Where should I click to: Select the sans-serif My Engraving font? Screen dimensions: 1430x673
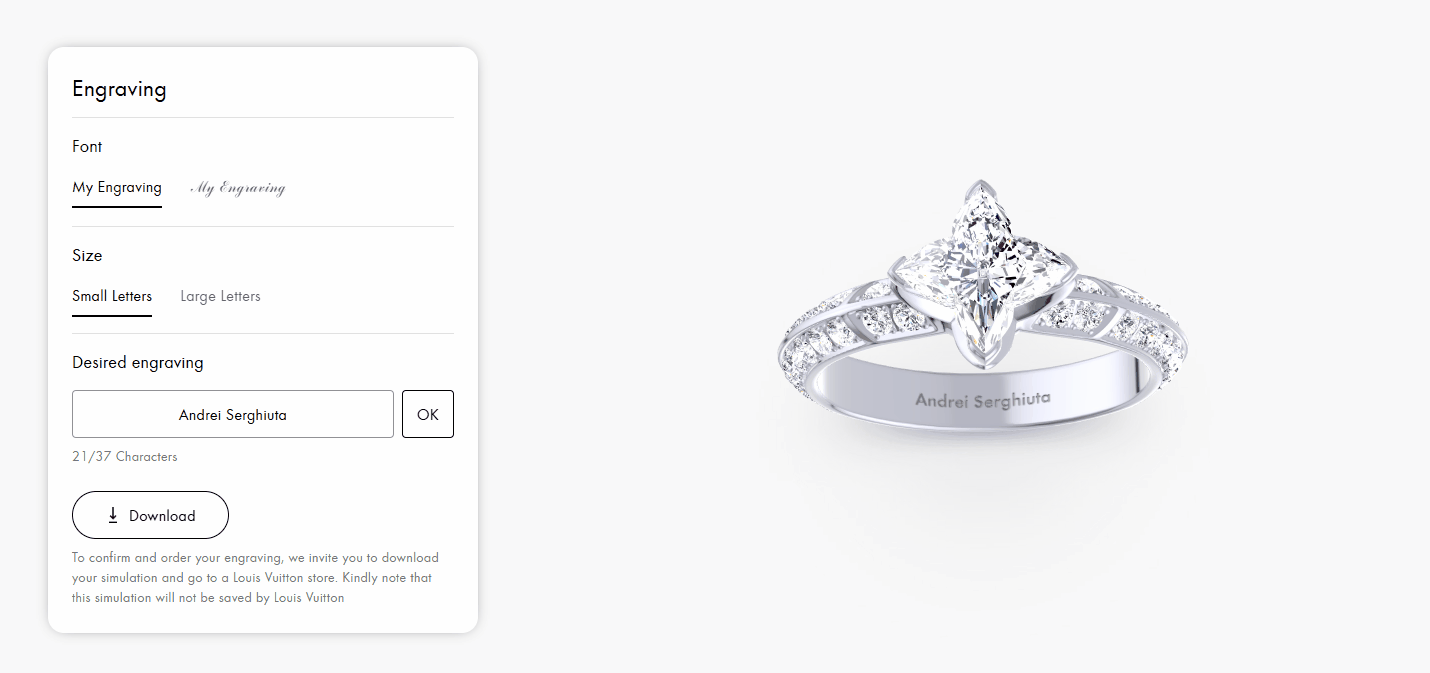point(117,187)
